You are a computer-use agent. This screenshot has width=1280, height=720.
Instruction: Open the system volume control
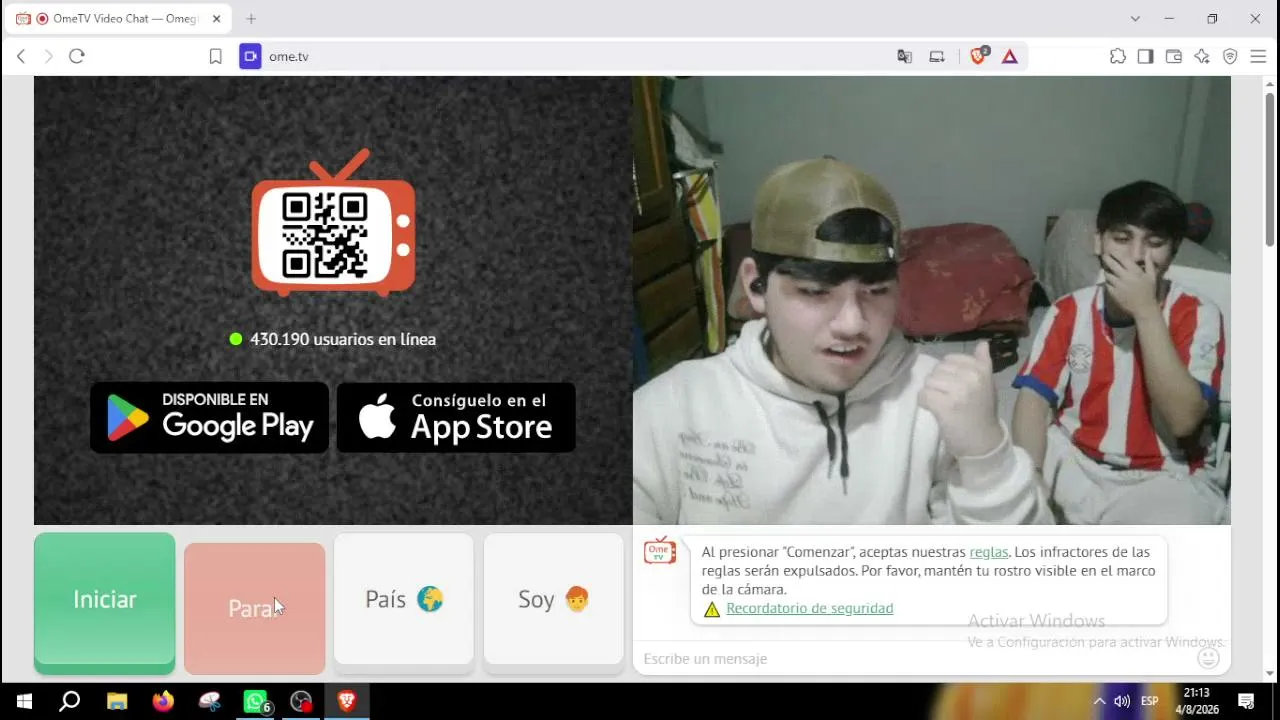point(1122,701)
